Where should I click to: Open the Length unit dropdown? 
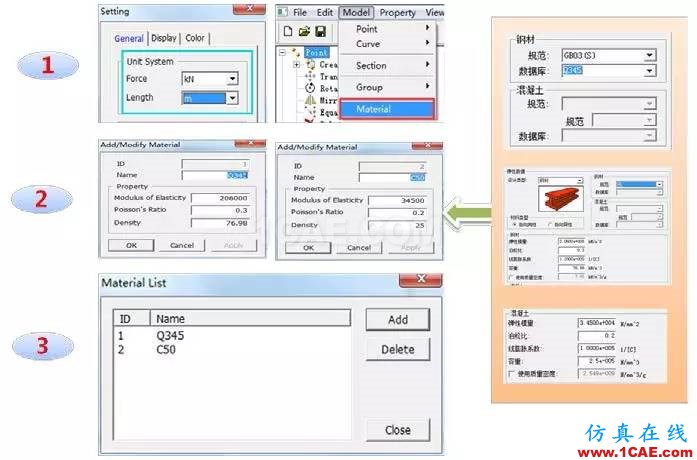232,98
